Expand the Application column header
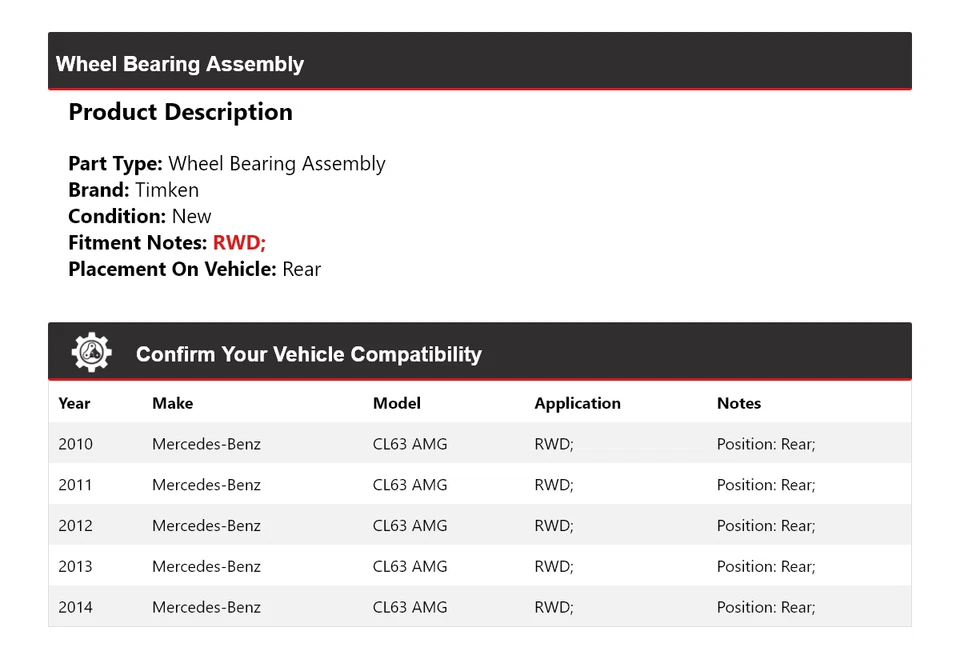 click(577, 403)
